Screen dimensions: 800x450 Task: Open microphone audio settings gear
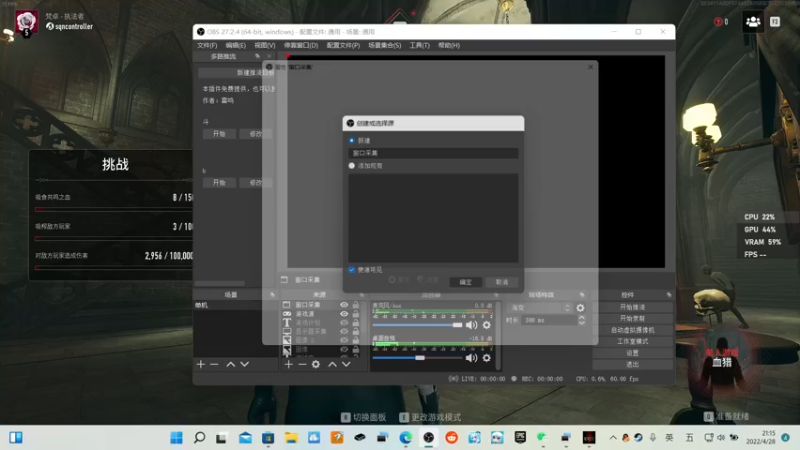(487, 325)
